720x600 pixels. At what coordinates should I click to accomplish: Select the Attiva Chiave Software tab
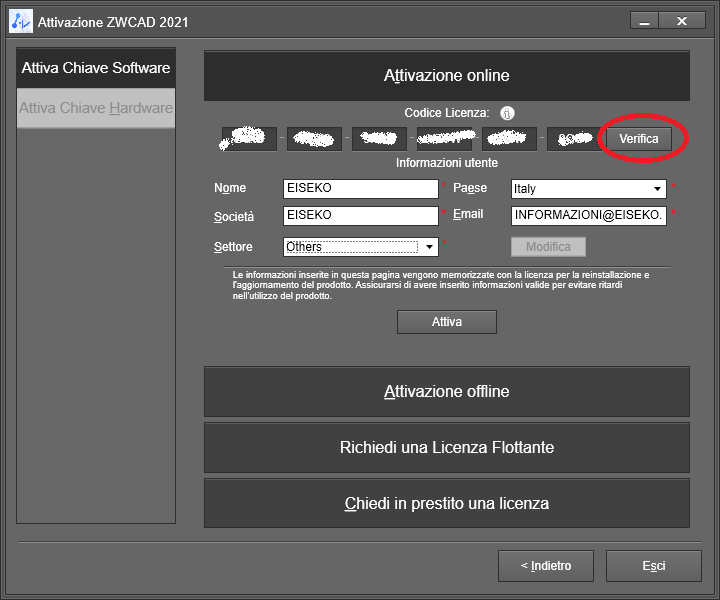(96, 68)
